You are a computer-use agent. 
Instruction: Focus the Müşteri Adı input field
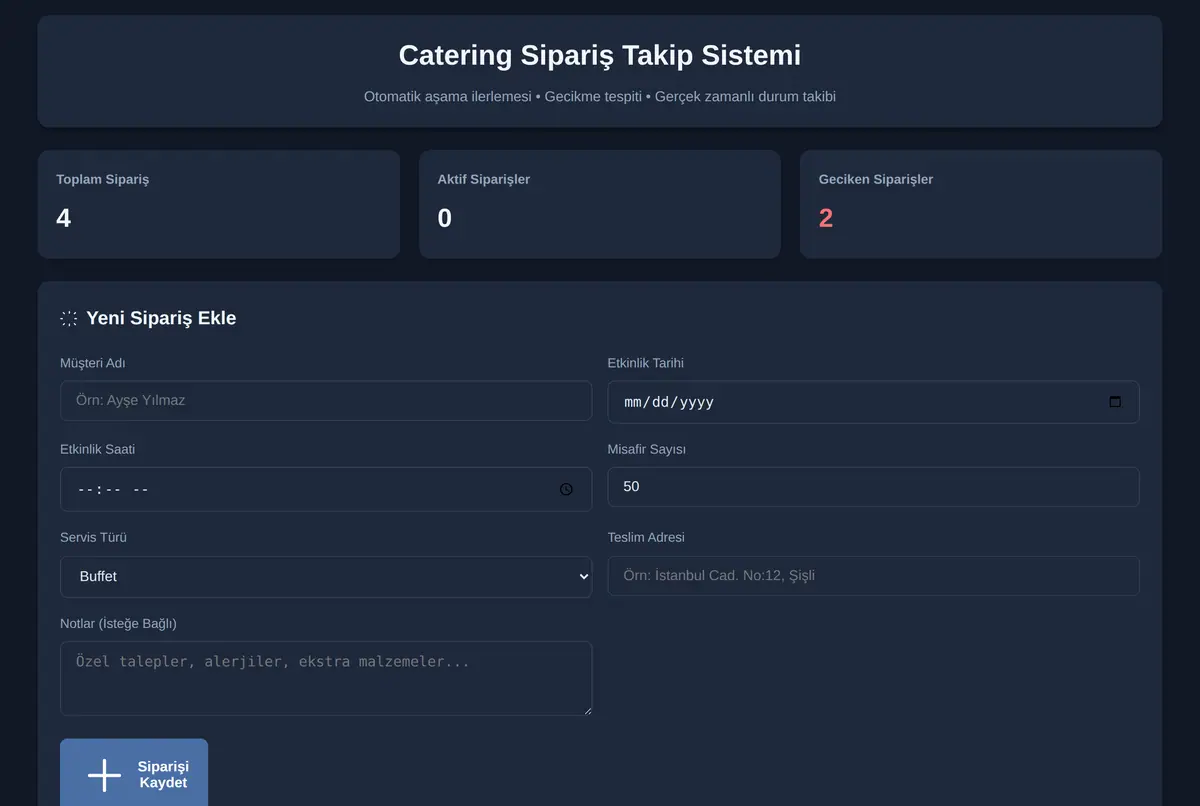point(326,400)
